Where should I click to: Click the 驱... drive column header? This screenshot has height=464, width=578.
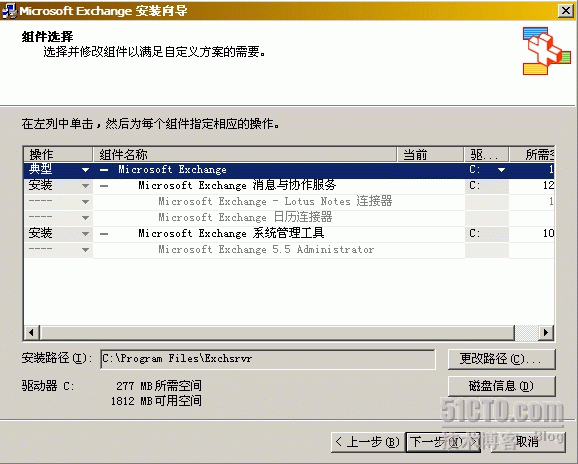coord(486,154)
